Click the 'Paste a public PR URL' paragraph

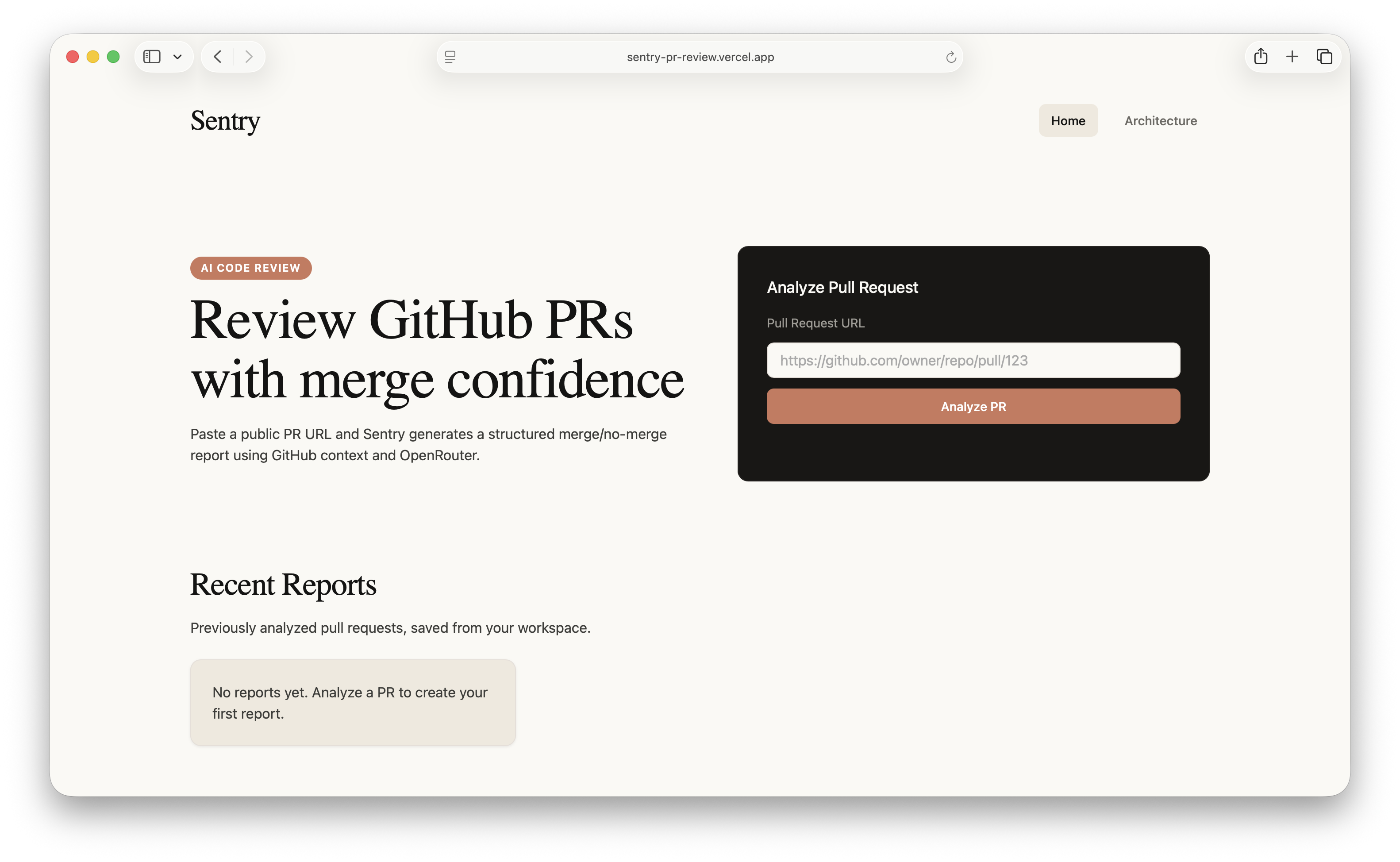point(429,445)
